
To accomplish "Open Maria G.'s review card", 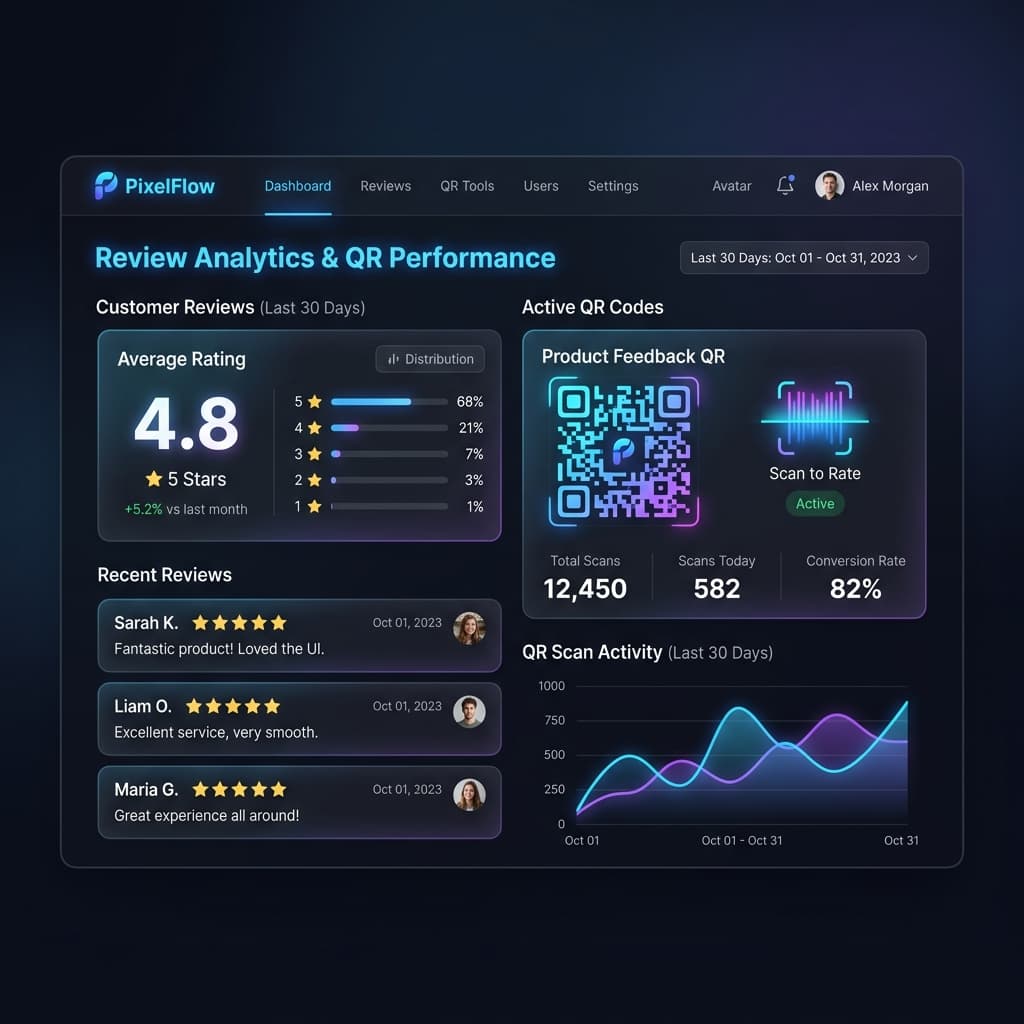I will pyautogui.click(x=299, y=802).
